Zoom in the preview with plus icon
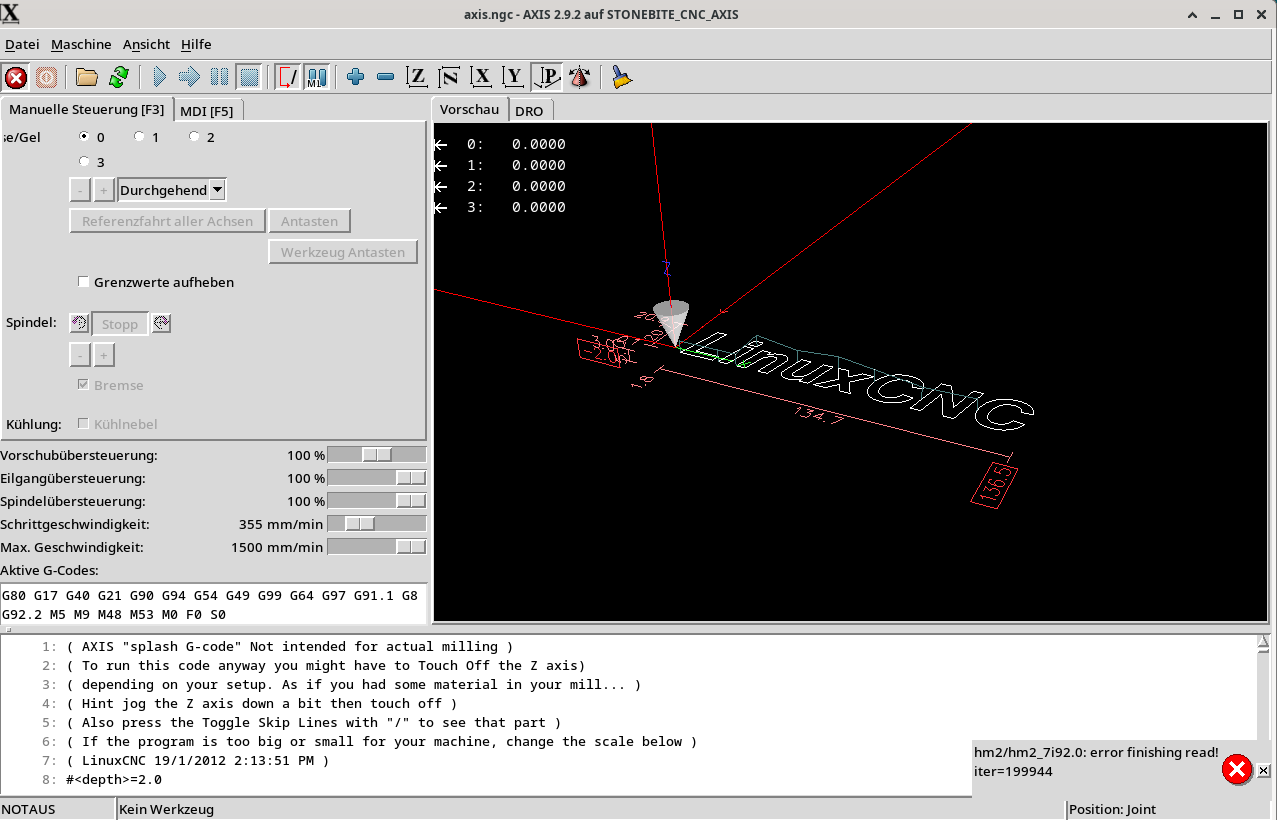 point(355,77)
